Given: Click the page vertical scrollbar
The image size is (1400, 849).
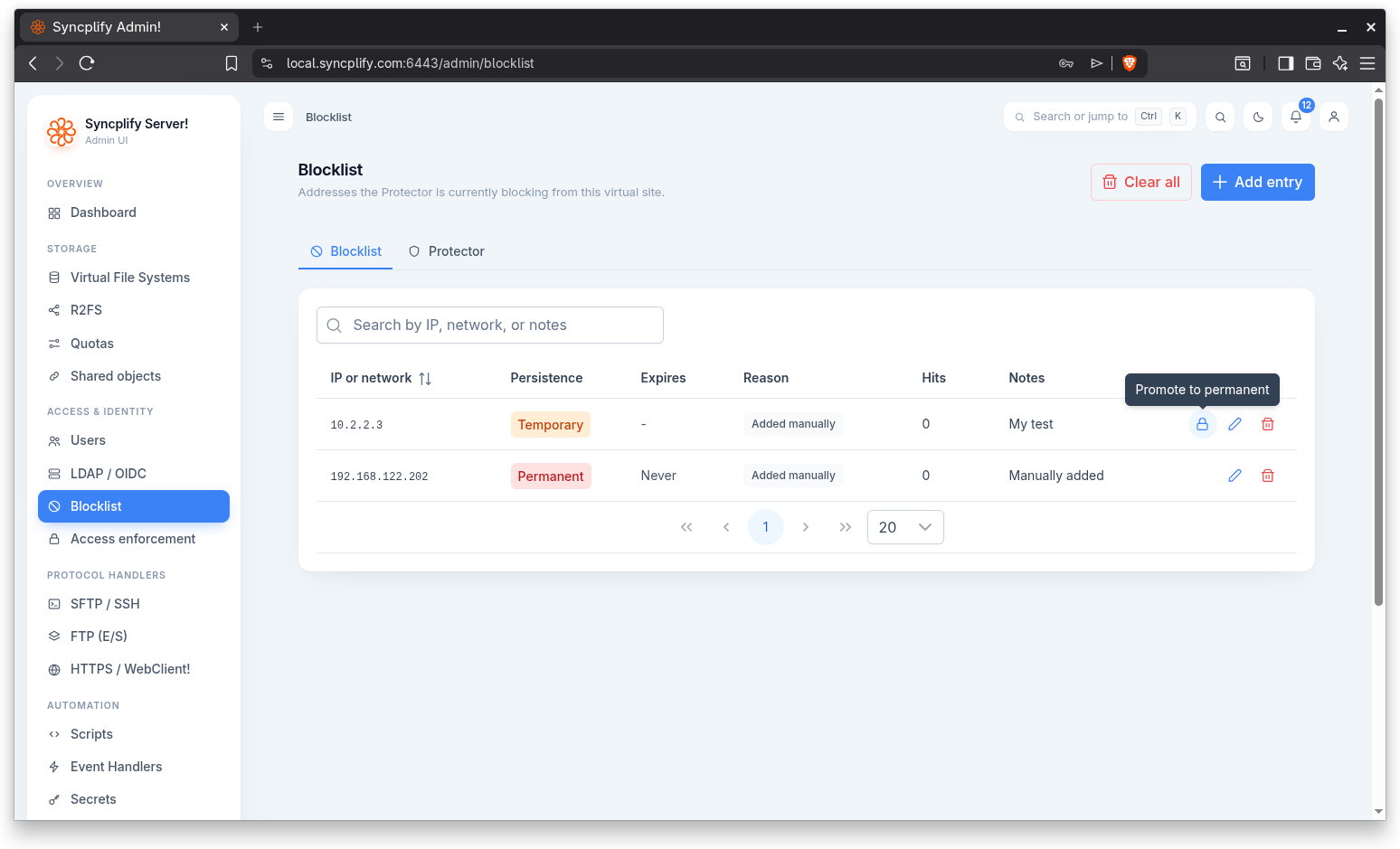Looking at the screenshot, I should pyautogui.click(x=1379, y=353).
